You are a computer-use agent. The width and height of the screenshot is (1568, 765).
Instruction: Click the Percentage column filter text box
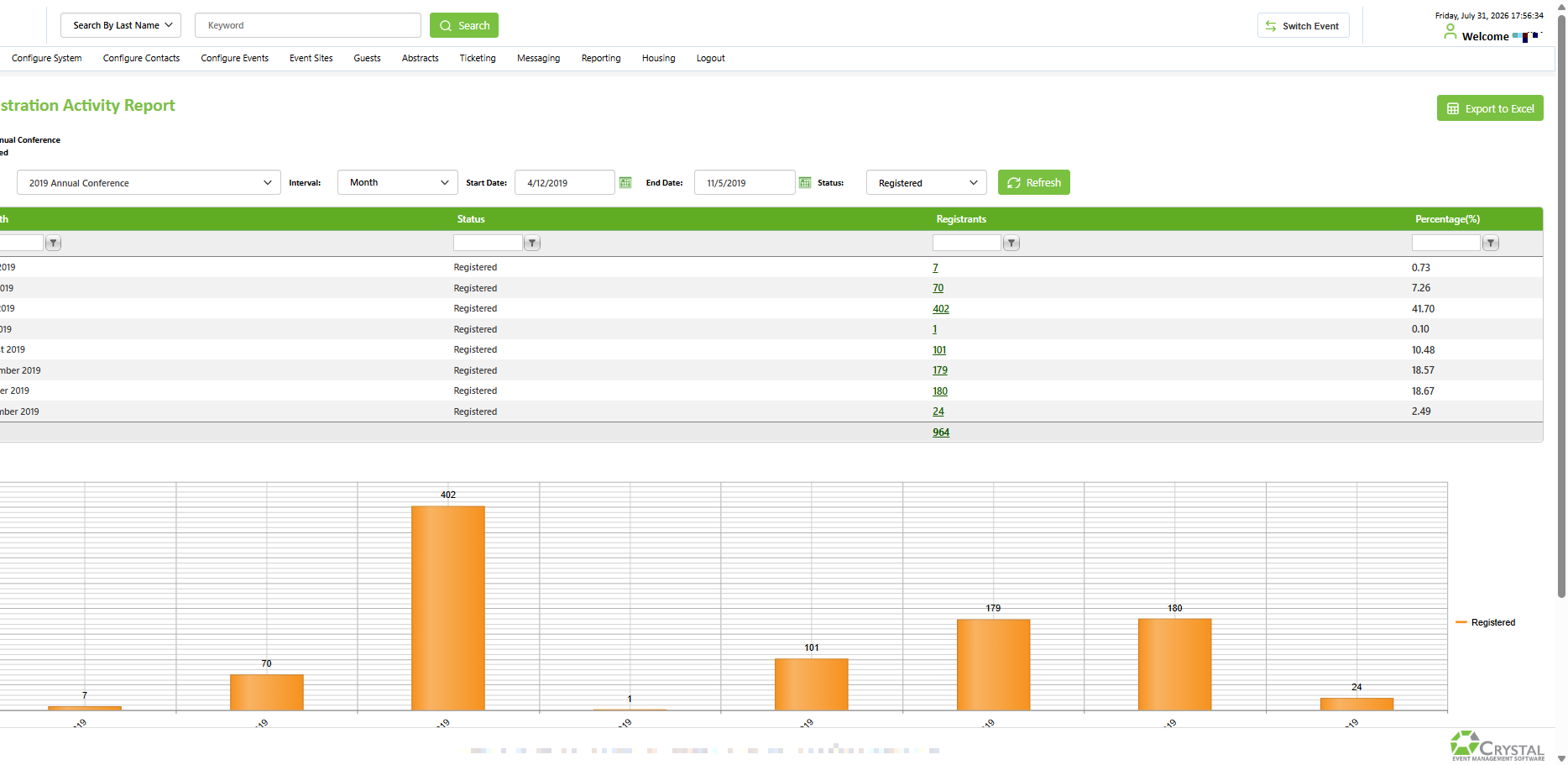pyautogui.click(x=1446, y=243)
